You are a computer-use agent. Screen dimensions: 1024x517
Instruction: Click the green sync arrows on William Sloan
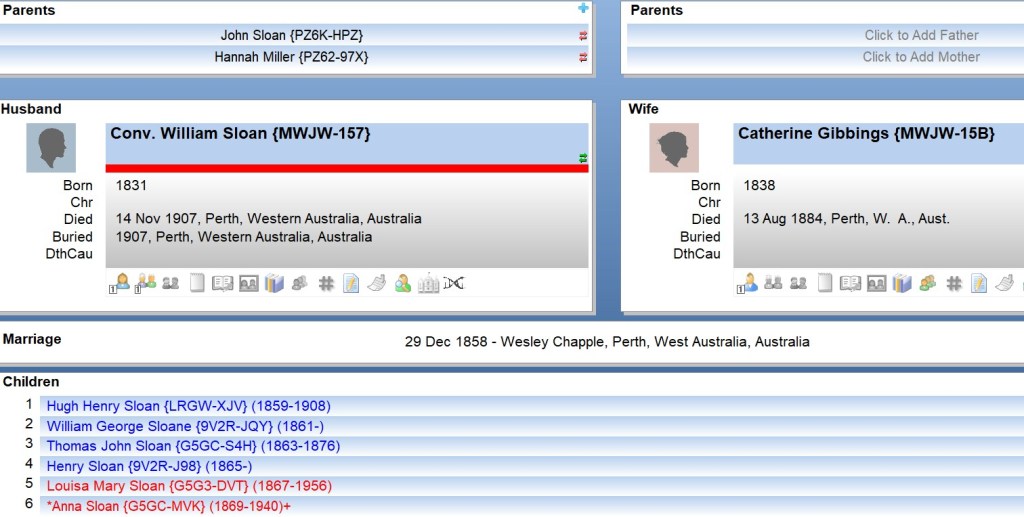(x=582, y=158)
